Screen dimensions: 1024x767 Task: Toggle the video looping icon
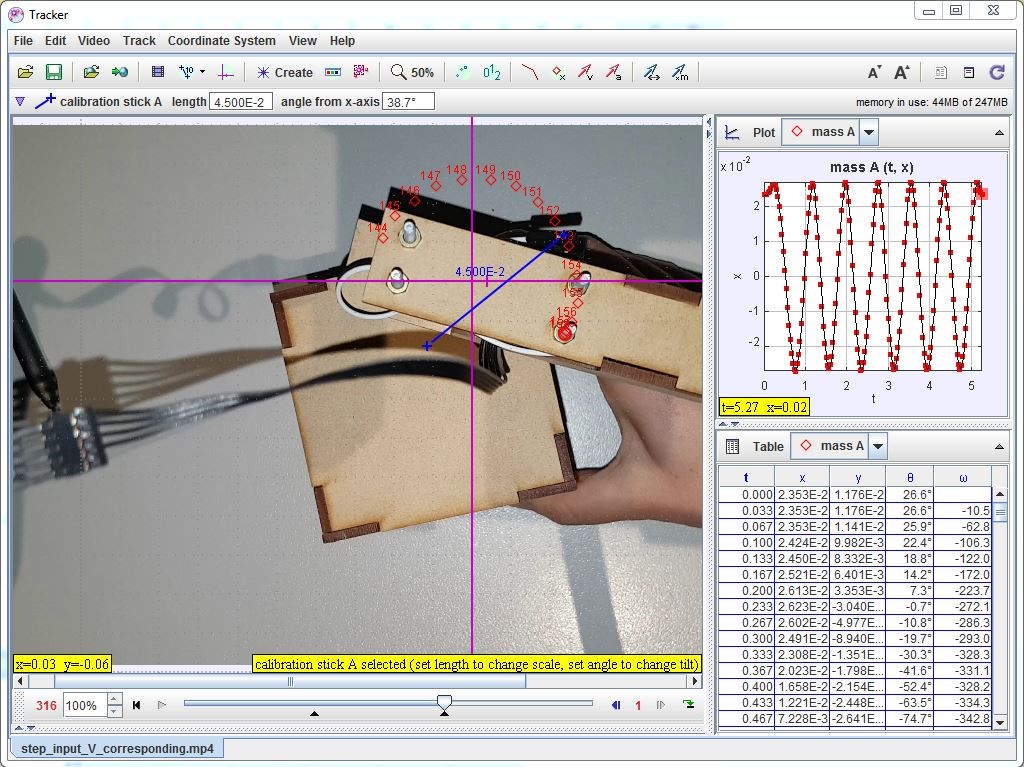(688, 704)
